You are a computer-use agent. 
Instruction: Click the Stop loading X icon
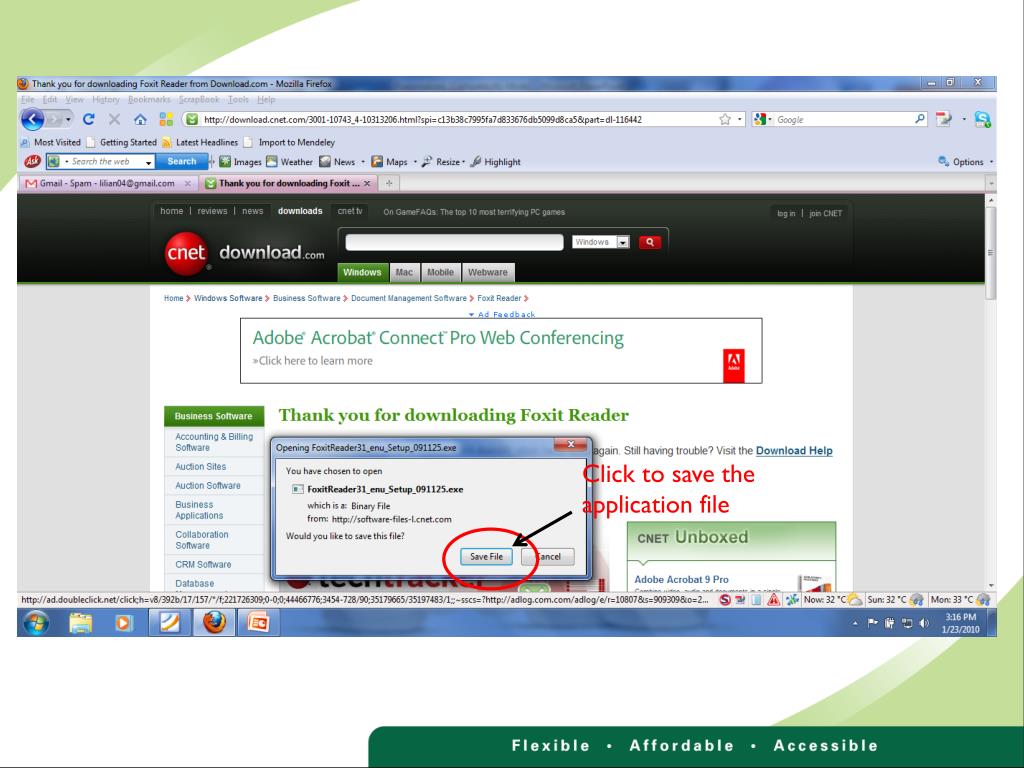[114, 119]
